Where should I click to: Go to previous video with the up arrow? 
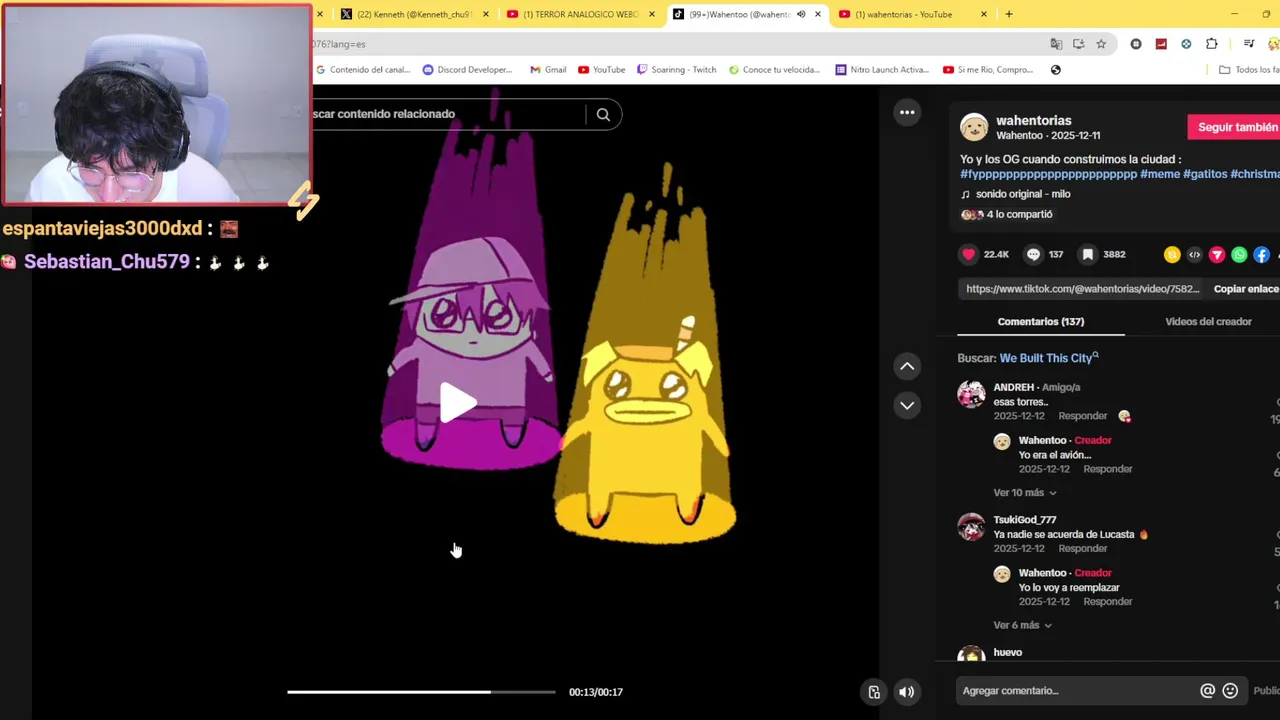click(x=907, y=366)
